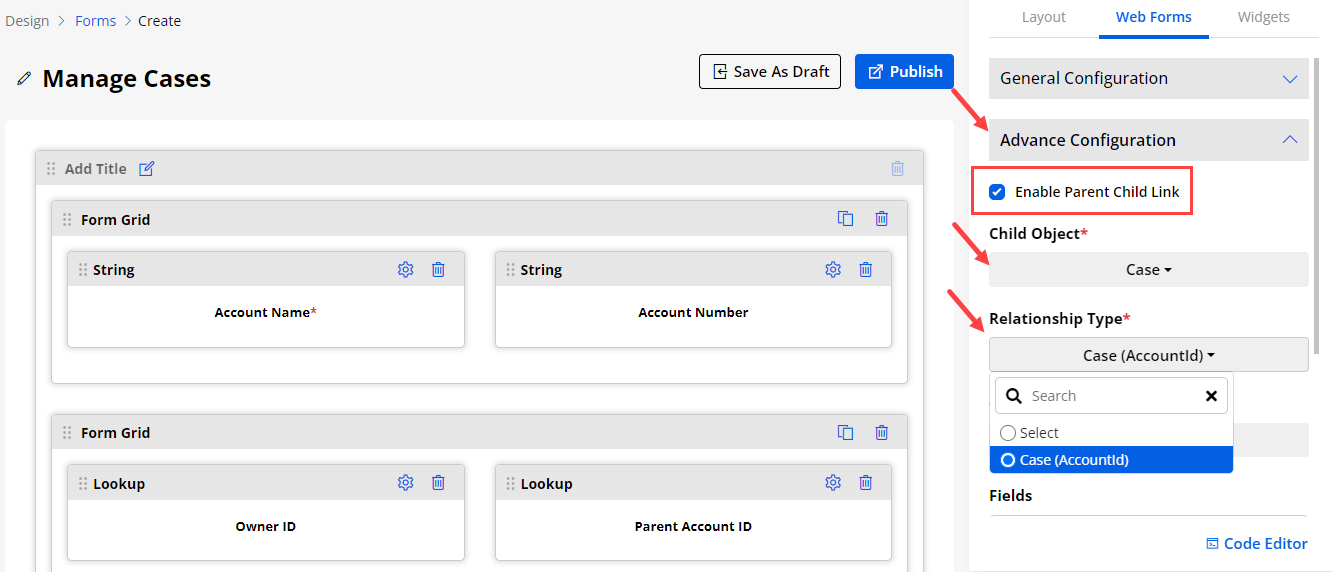Switch to the Layout tab
Viewport: 1333px width, 572px height.
[1043, 17]
